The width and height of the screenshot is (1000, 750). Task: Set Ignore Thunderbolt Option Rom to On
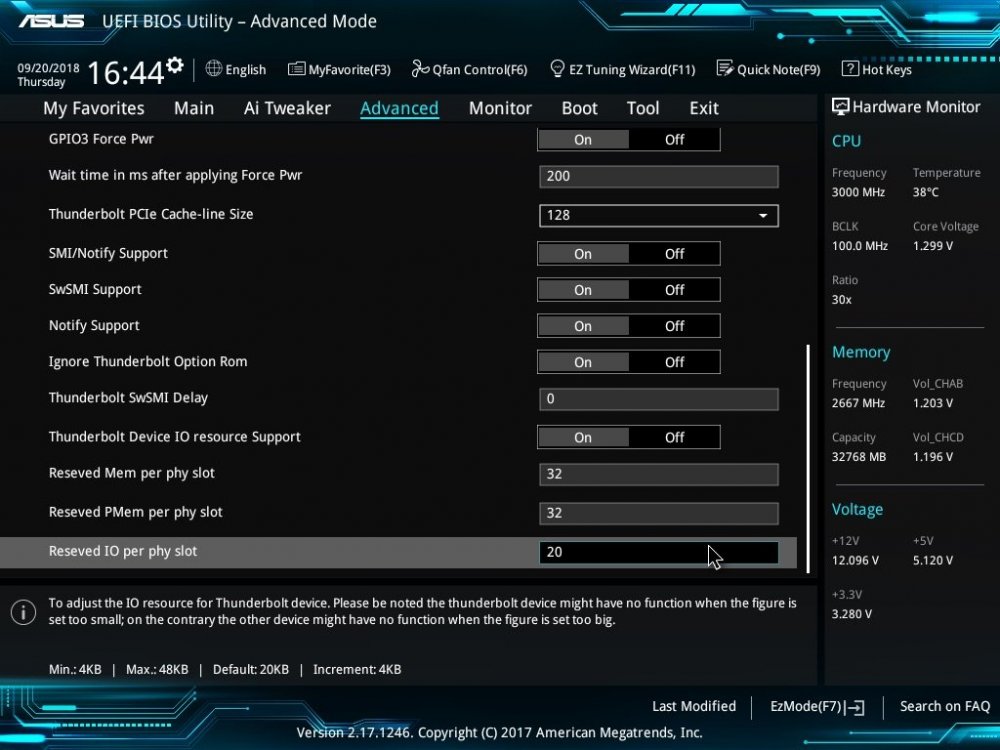coord(583,362)
